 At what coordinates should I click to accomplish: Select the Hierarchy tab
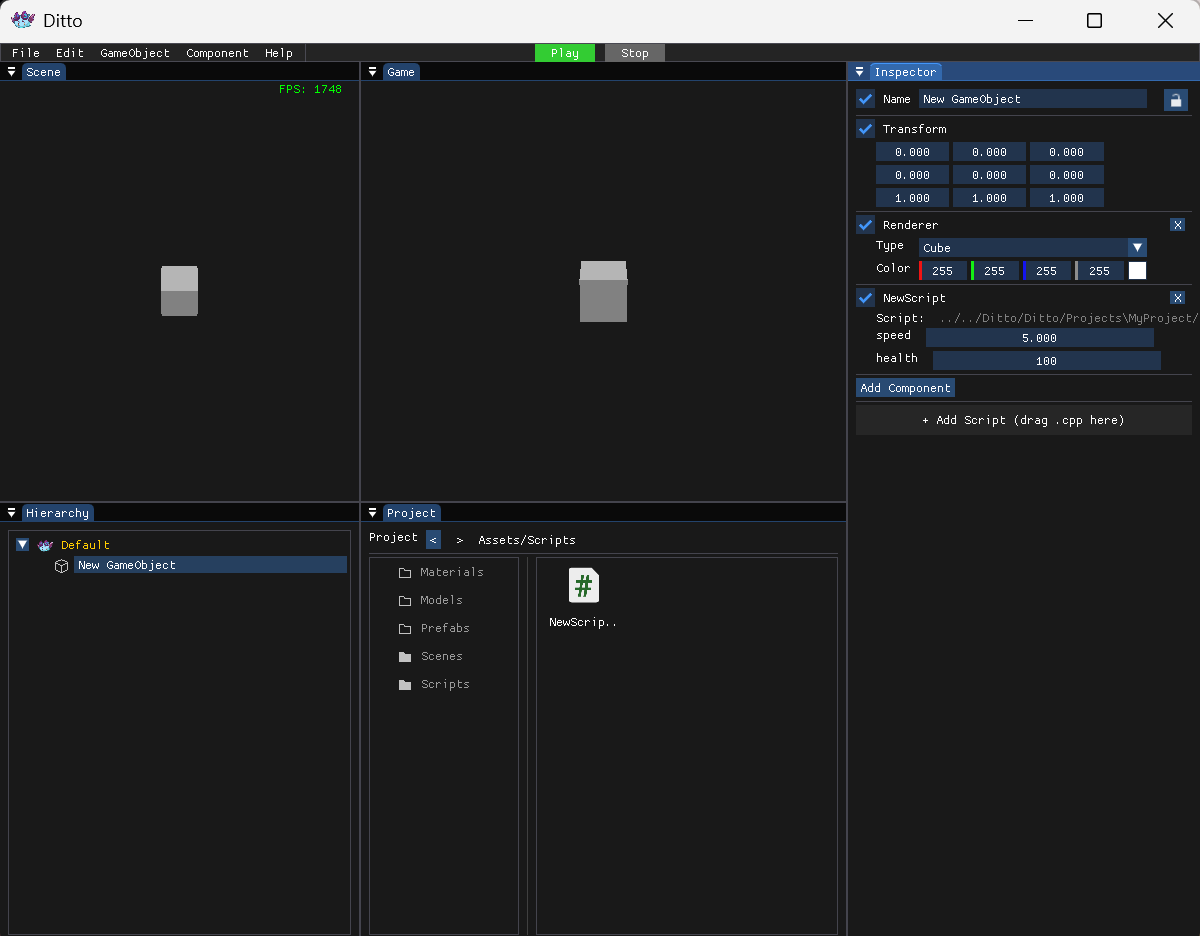click(58, 513)
